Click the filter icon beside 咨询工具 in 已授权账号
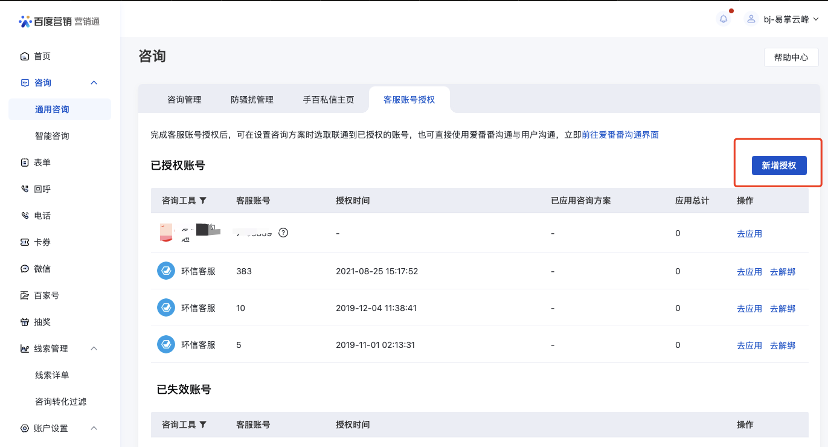The height and width of the screenshot is (448, 828). 204,200
